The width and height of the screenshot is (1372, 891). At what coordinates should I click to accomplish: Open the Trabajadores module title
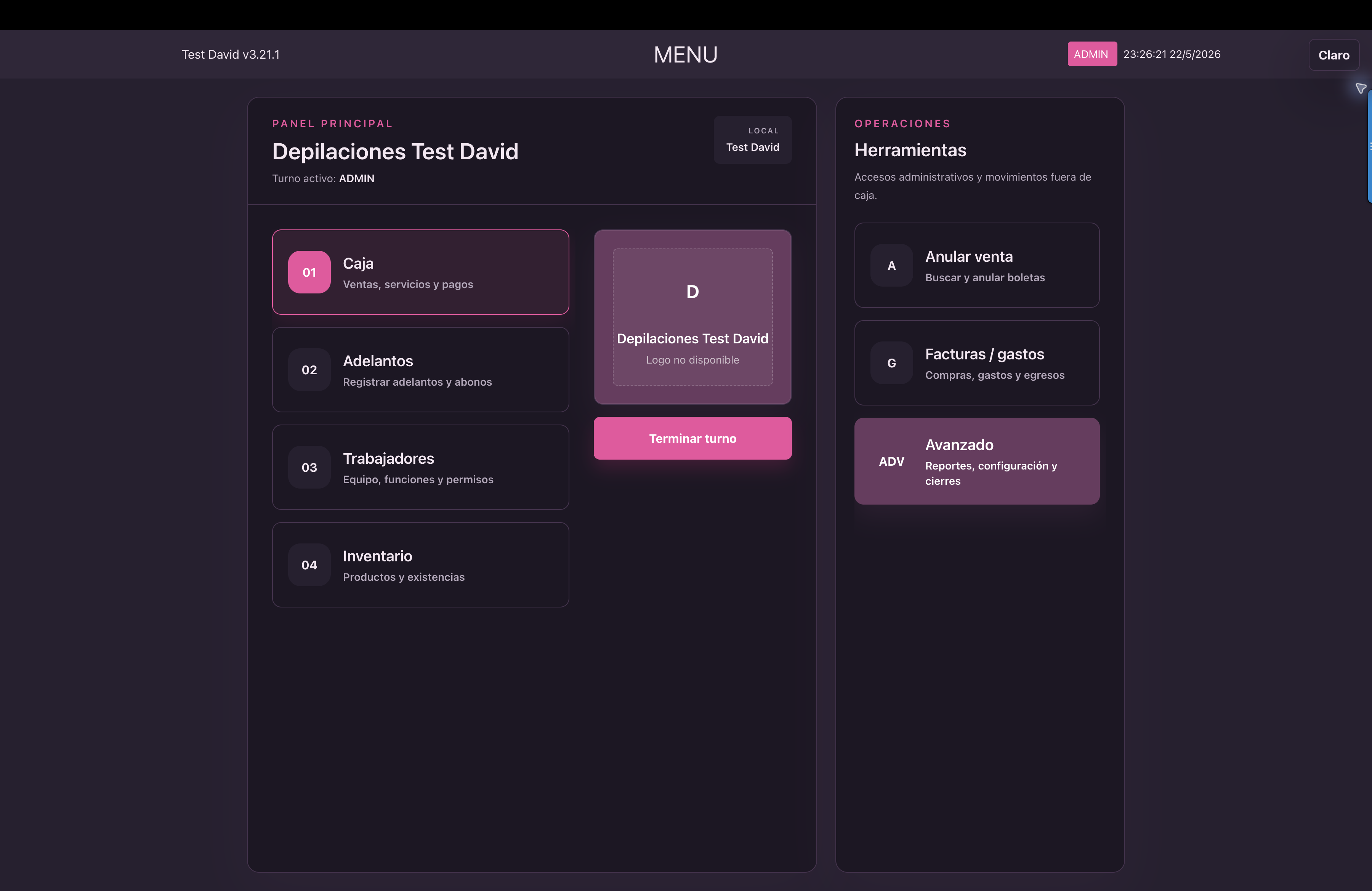(388, 458)
